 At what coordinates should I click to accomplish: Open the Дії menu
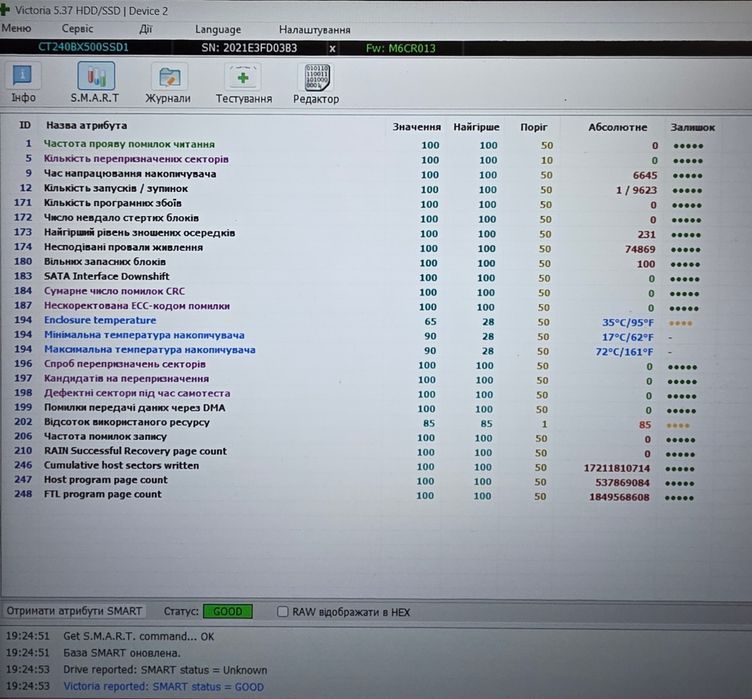(145, 29)
